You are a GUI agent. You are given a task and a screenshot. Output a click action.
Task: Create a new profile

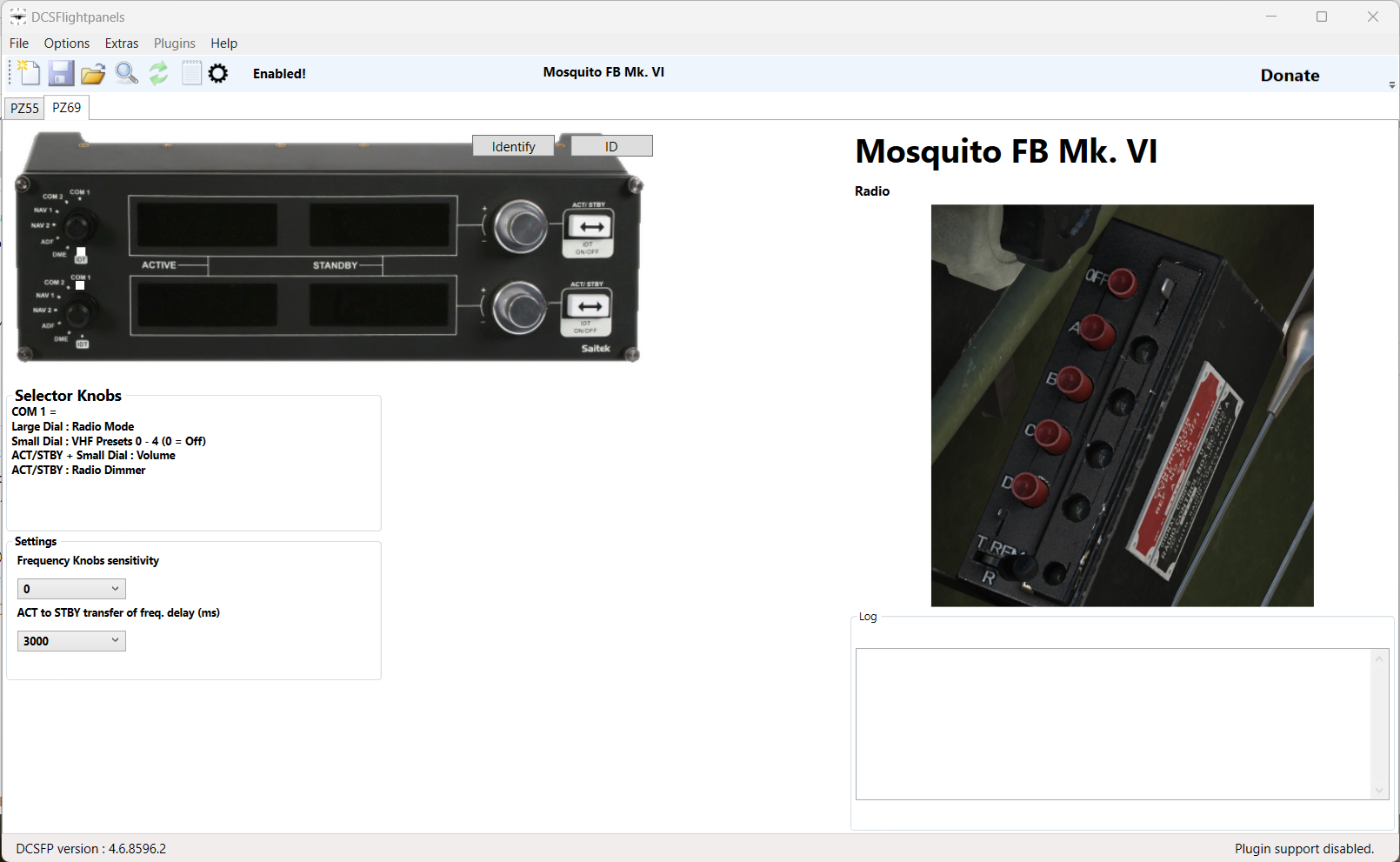click(27, 73)
